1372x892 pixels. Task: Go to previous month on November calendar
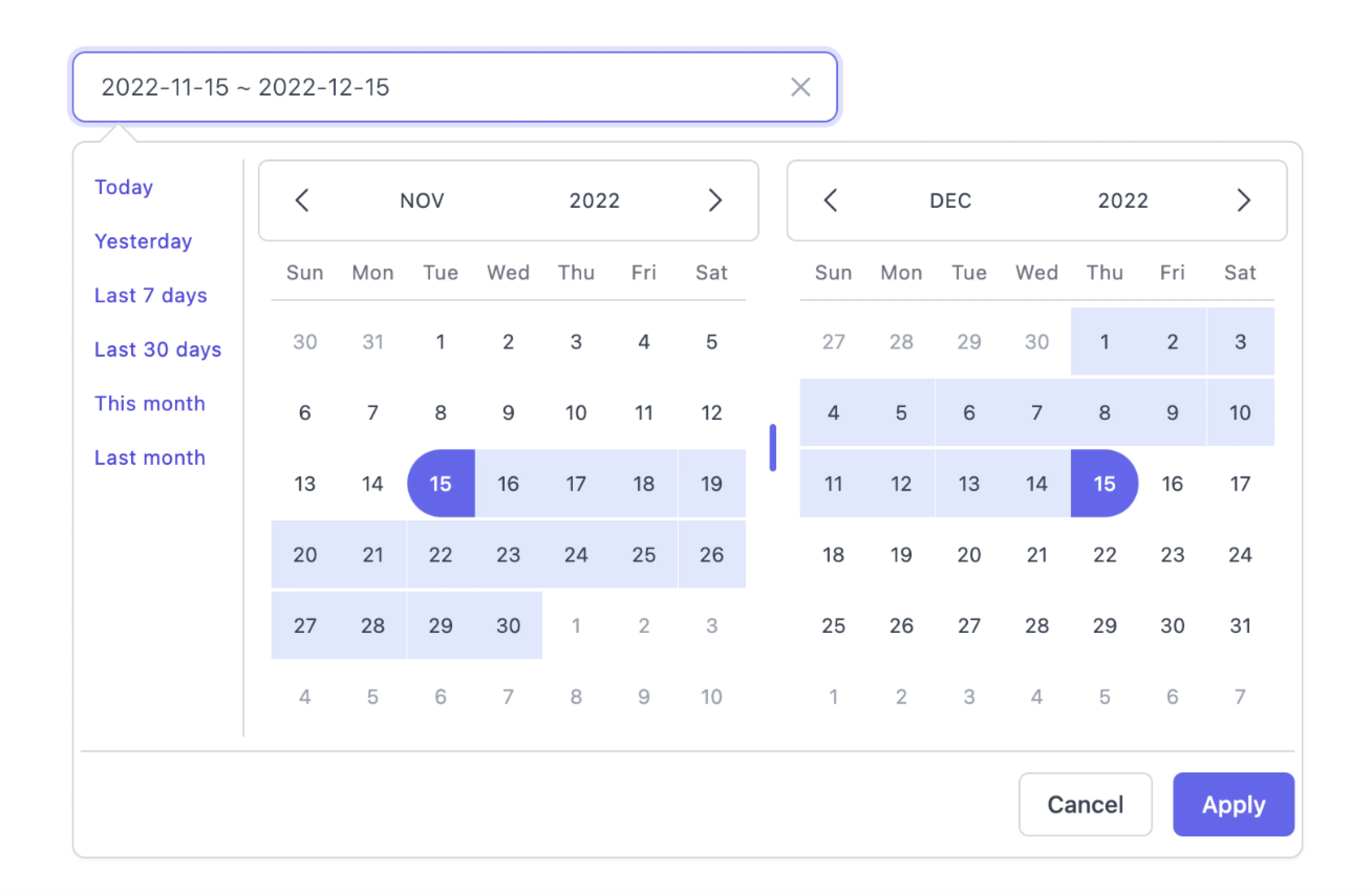[303, 201]
